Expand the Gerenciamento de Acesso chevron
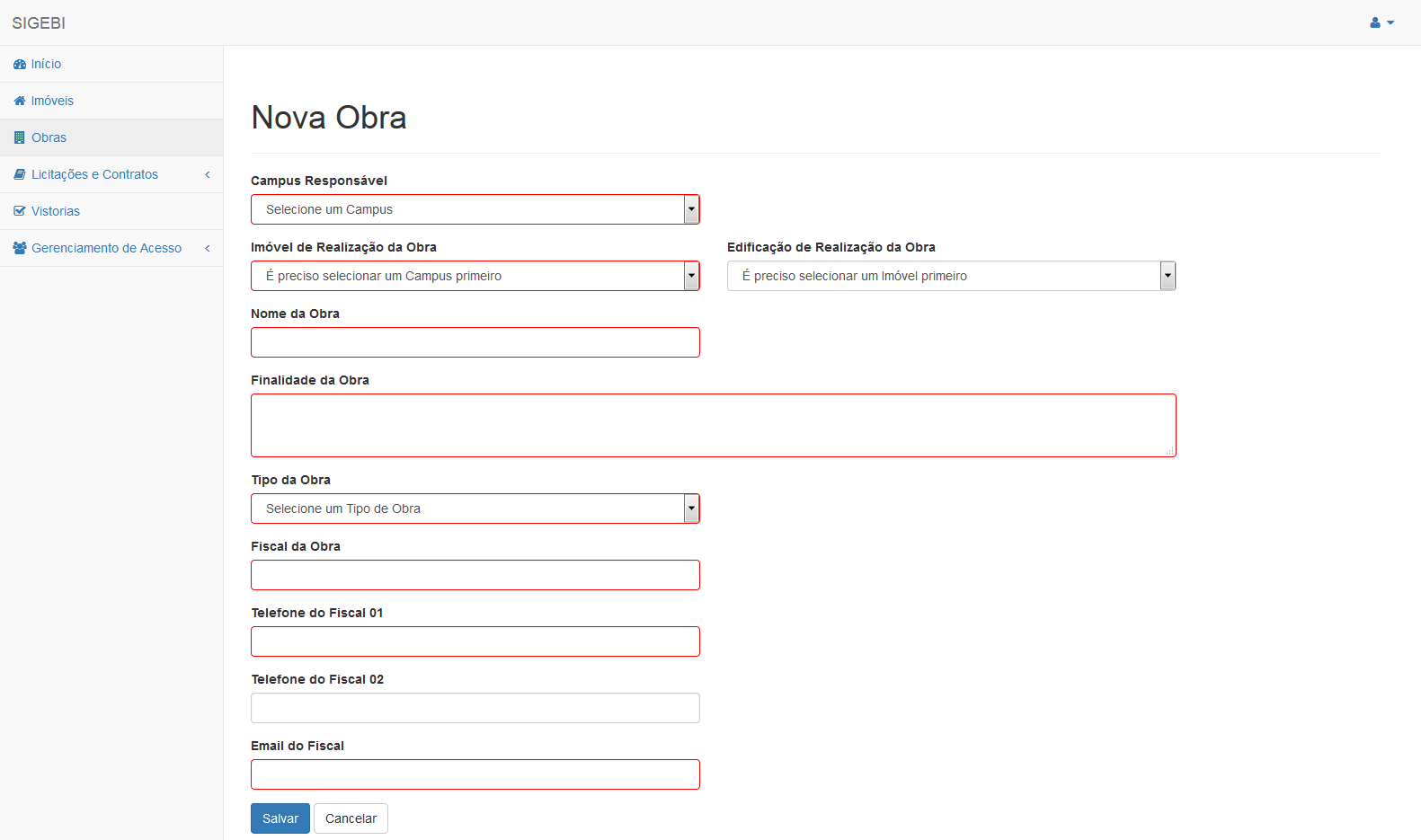Screen dimensions: 1421x840 208,248
